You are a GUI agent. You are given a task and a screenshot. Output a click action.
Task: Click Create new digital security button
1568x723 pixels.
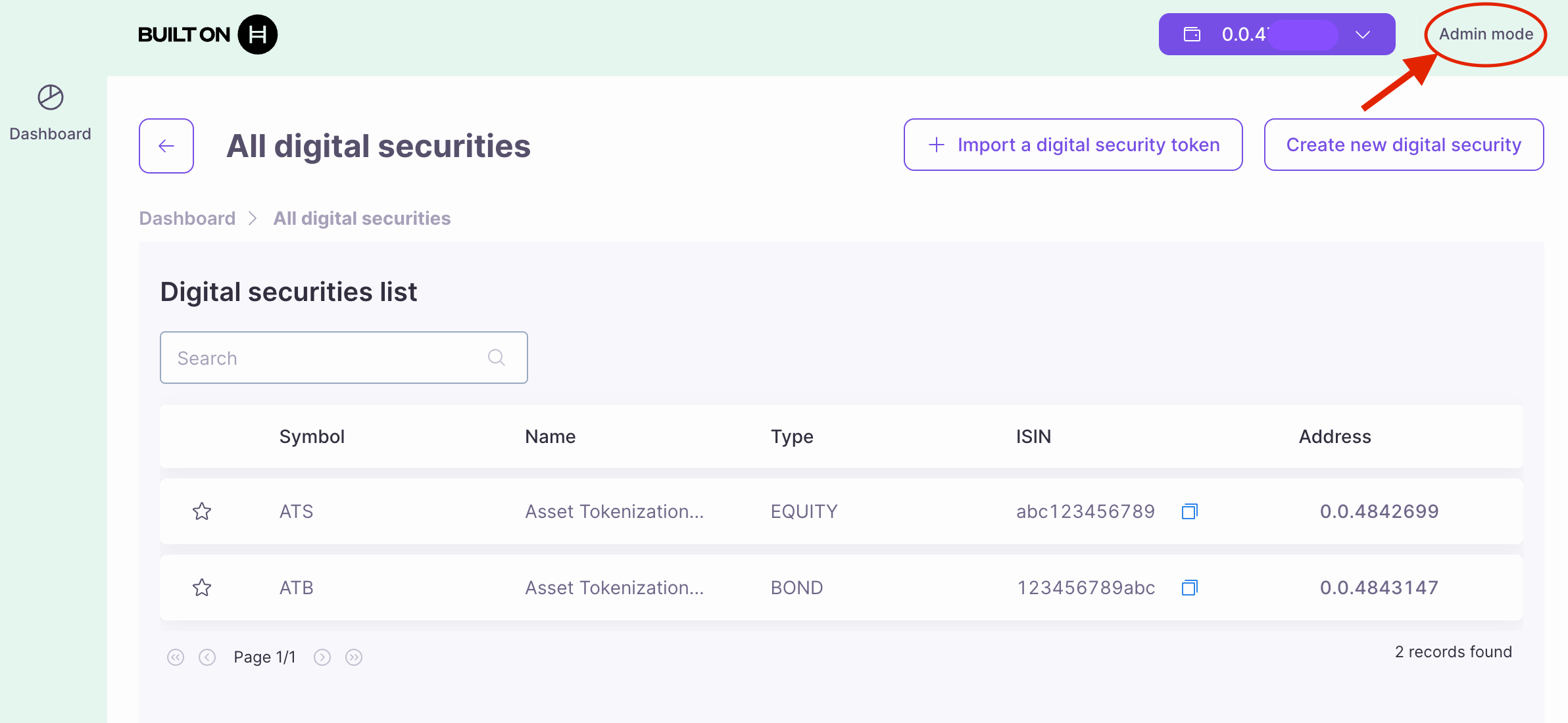coord(1404,145)
